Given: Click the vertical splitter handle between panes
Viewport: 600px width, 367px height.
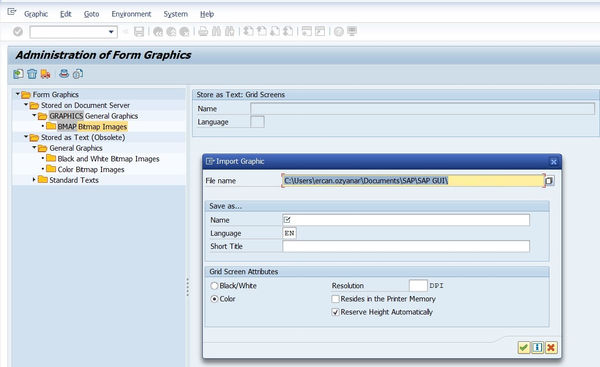Looking at the screenshot, I should (x=188, y=287).
